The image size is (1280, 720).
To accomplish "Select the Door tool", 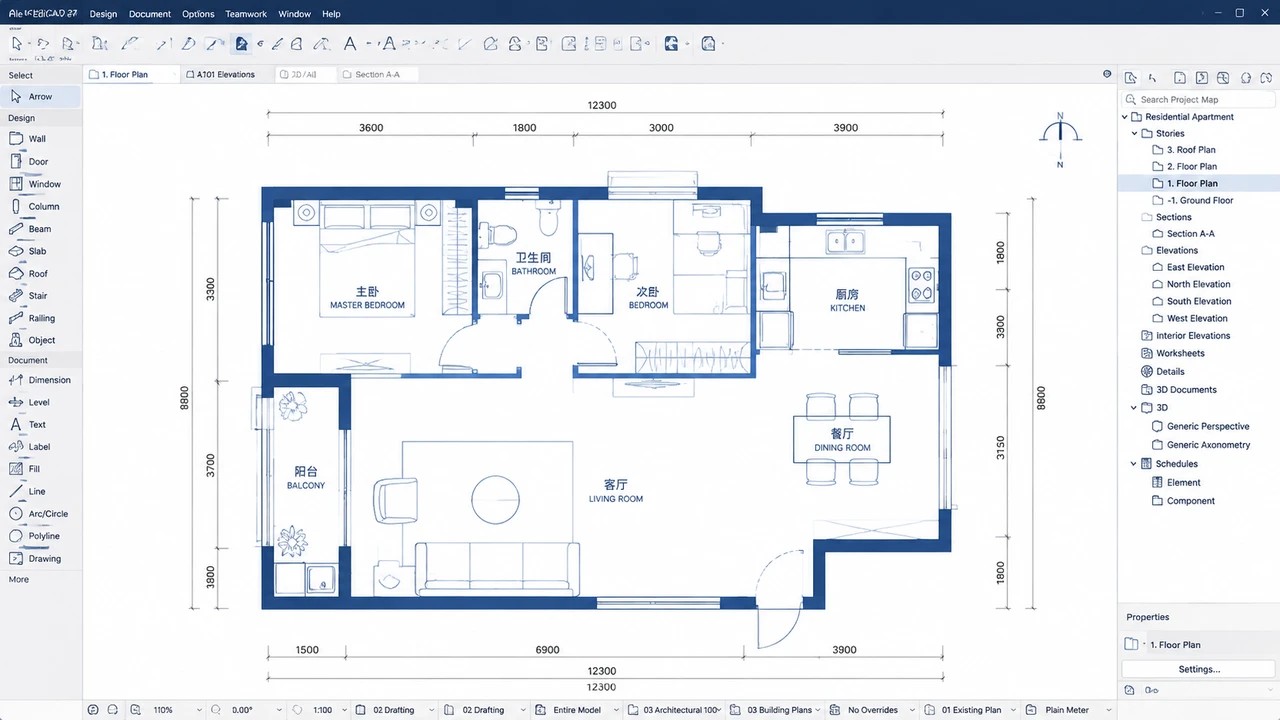I will (x=40, y=161).
